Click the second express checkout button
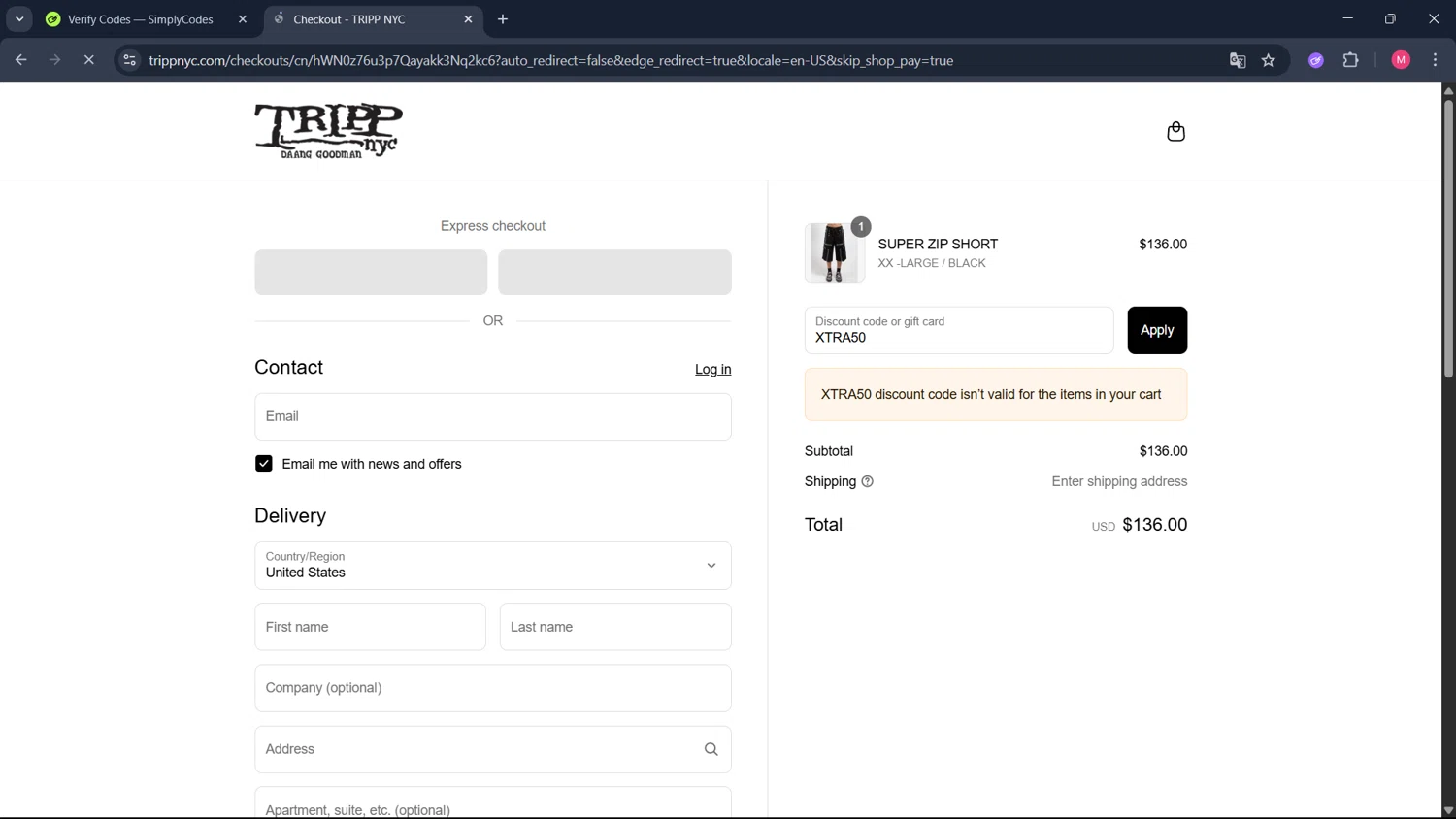 coord(614,273)
